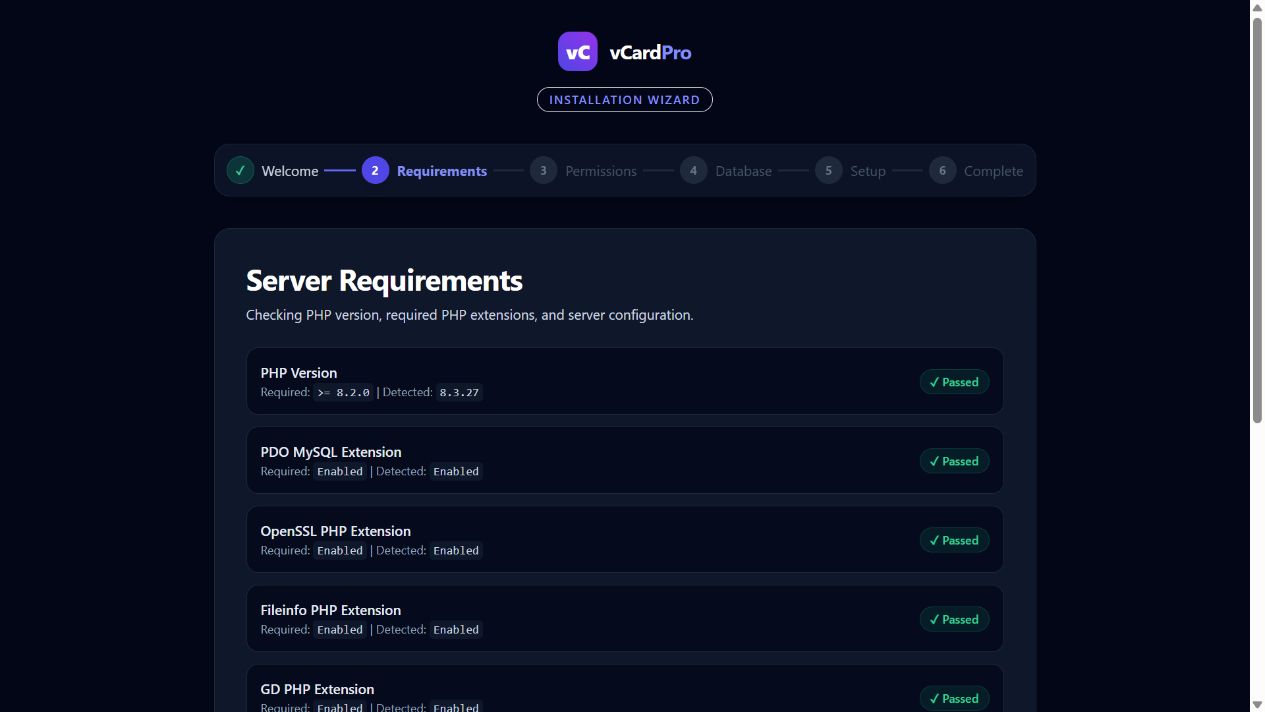Click the Server Requirements heading
1265x712 pixels.
pyautogui.click(x=384, y=280)
